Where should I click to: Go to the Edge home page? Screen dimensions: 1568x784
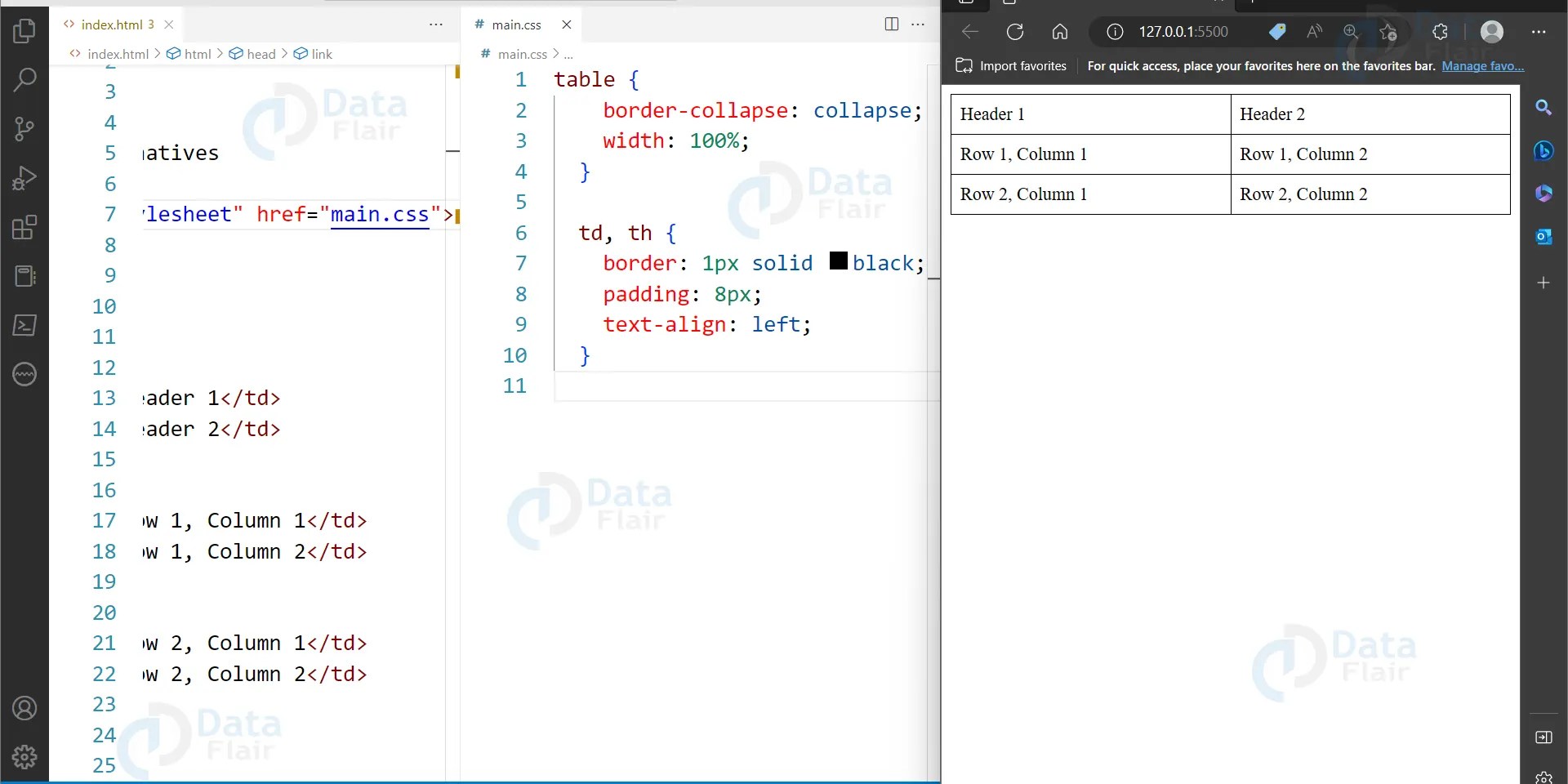point(1059,32)
